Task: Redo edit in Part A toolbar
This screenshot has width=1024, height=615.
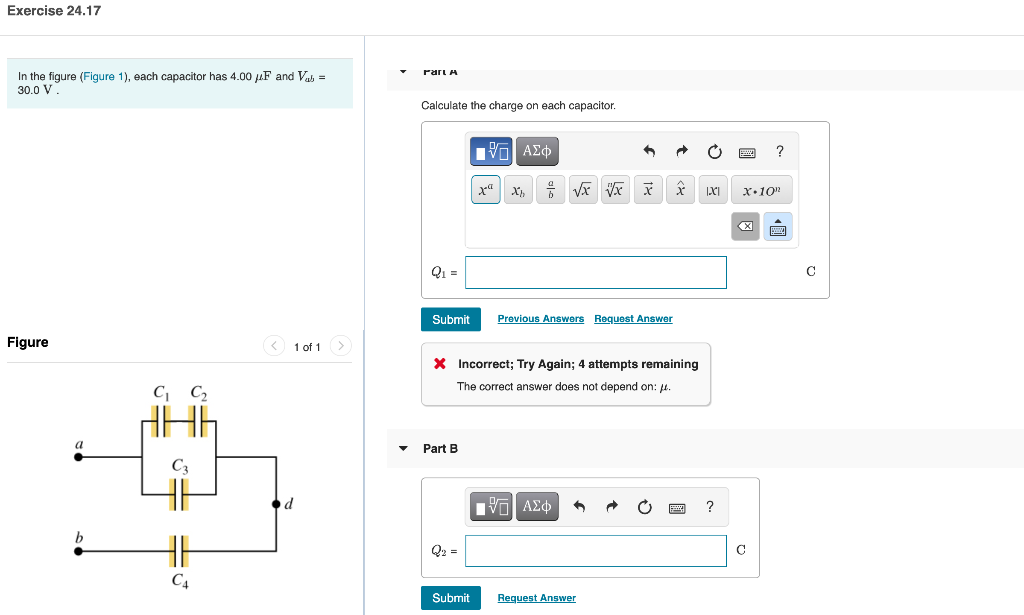Action: point(682,151)
